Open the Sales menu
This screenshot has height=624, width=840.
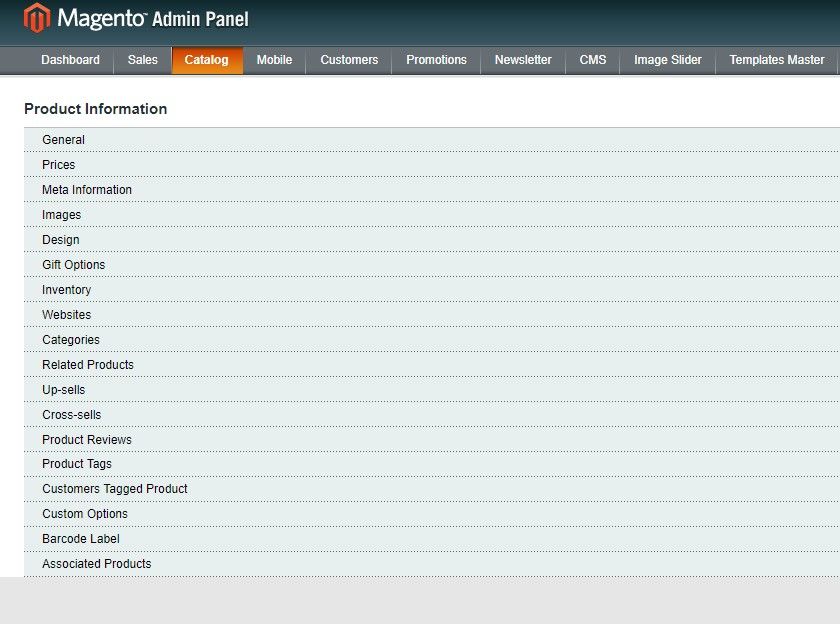(x=143, y=60)
